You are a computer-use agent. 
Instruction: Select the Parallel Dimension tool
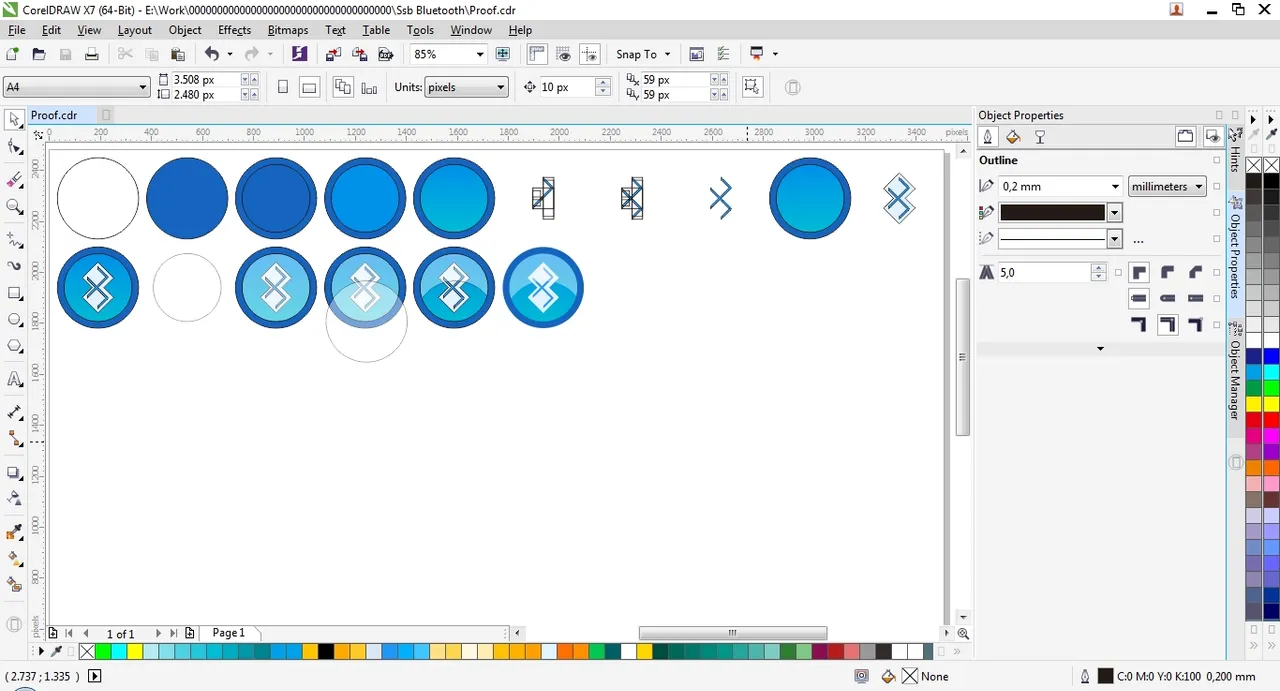(x=14, y=412)
